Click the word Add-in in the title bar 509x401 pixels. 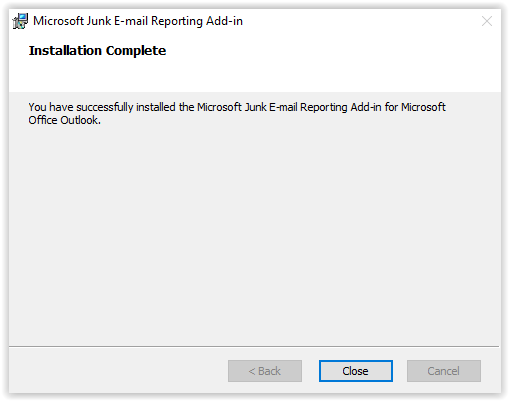click(224, 21)
